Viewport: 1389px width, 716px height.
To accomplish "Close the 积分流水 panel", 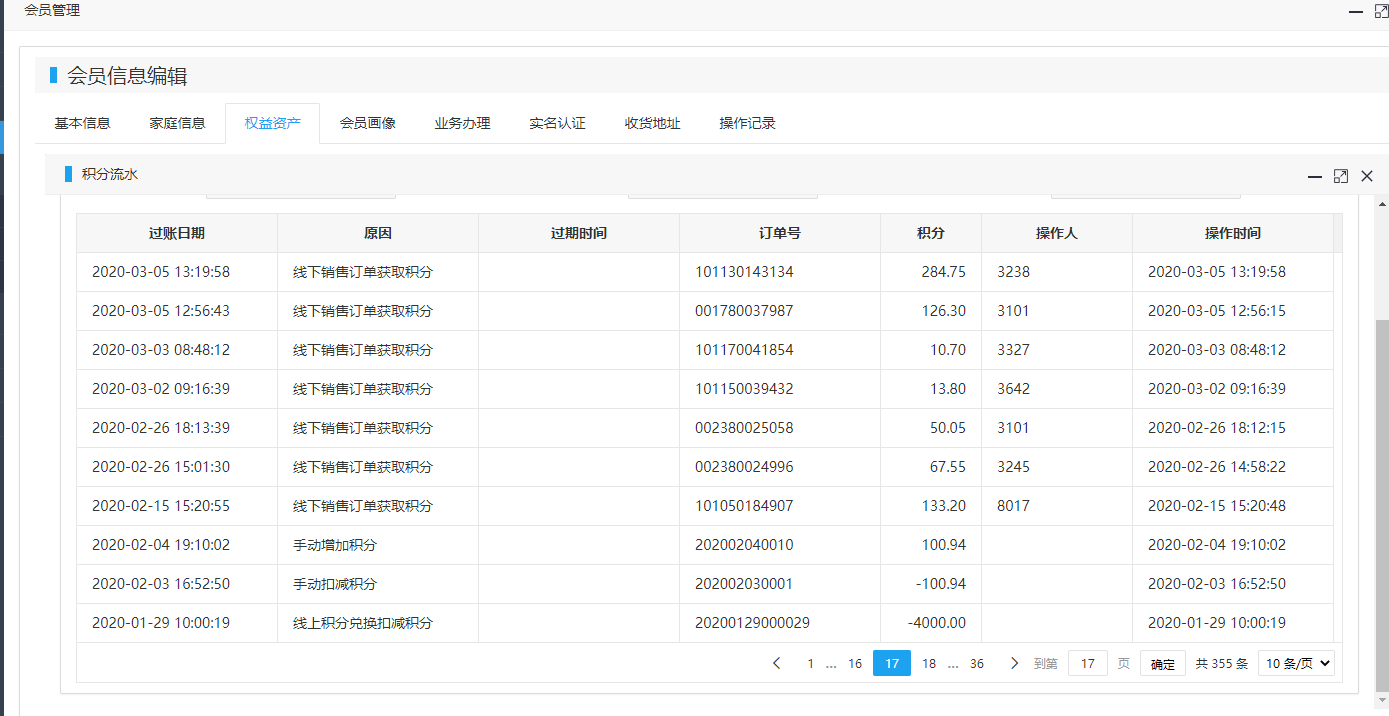I will pyautogui.click(x=1367, y=176).
